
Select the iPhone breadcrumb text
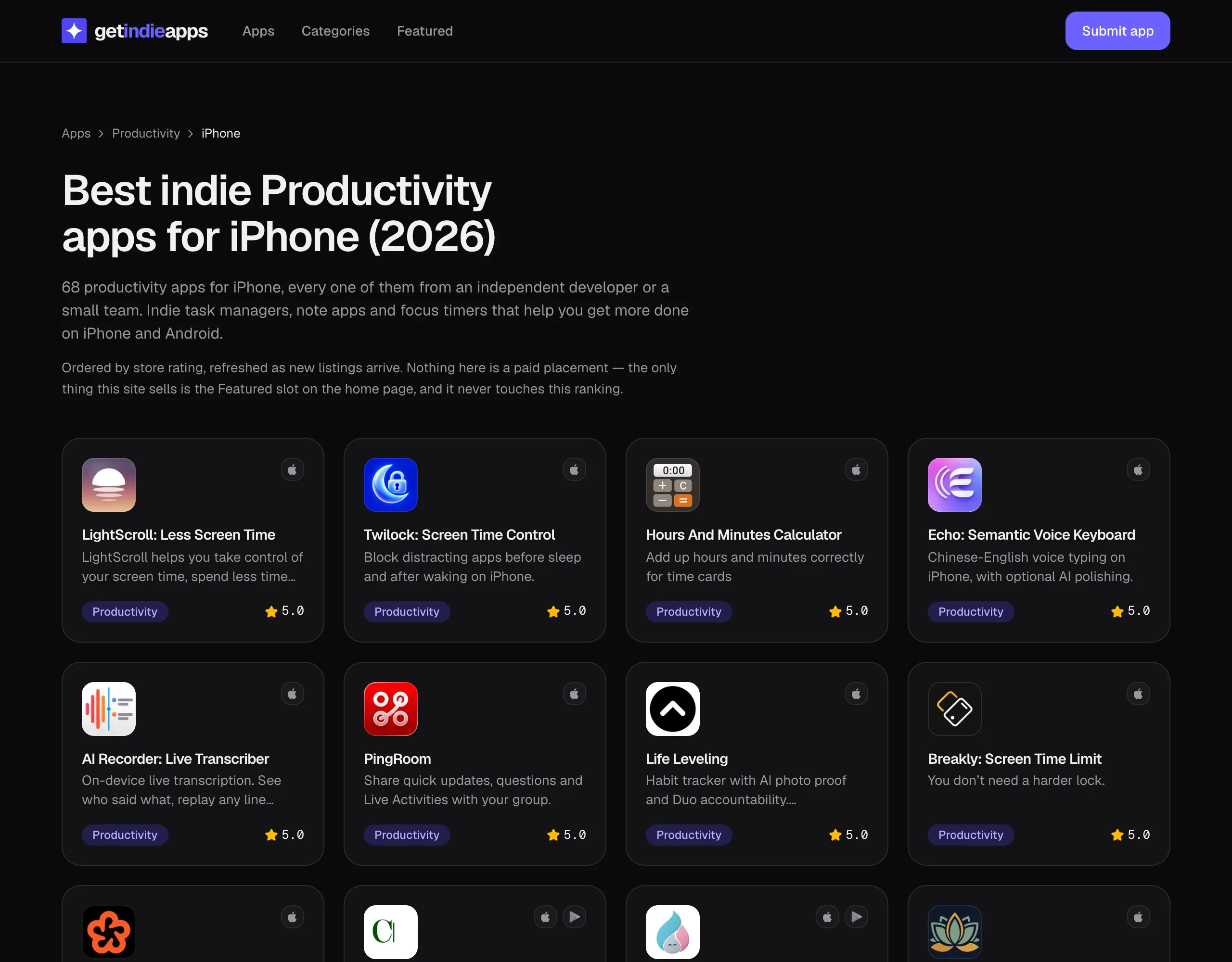coord(220,134)
